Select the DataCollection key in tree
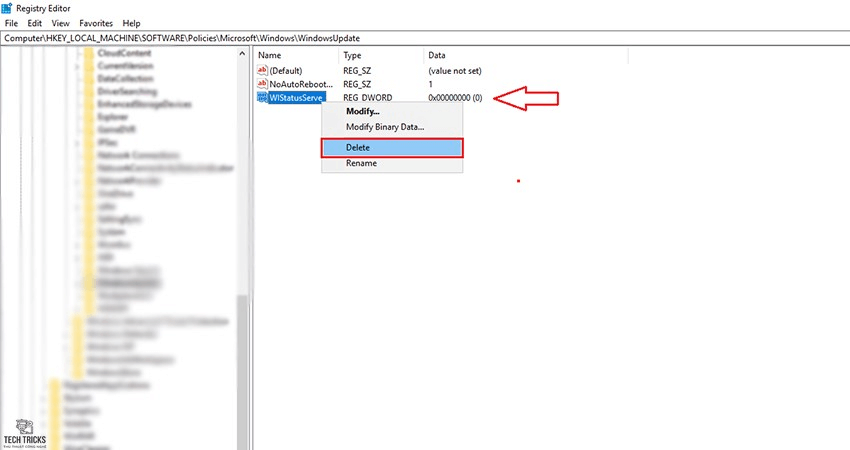Image resolution: width=850 pixels, height=450 pixels. (x=125, y=79)
